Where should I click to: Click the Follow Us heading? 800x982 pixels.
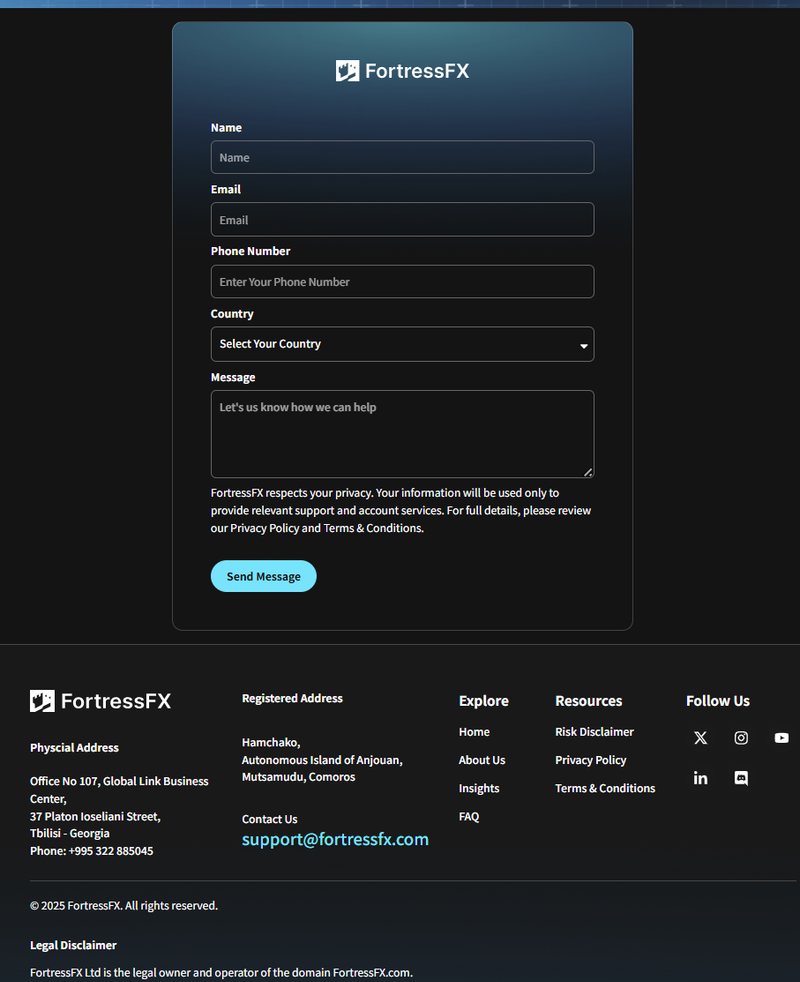pyautogui.click(x=718, y=701)
